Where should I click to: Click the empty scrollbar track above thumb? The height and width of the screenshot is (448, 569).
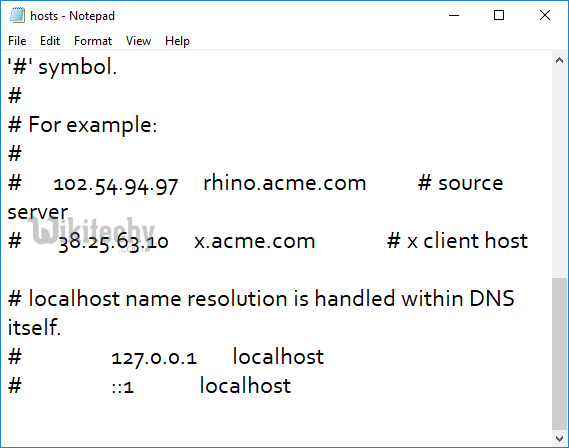[x=559, y=173]
